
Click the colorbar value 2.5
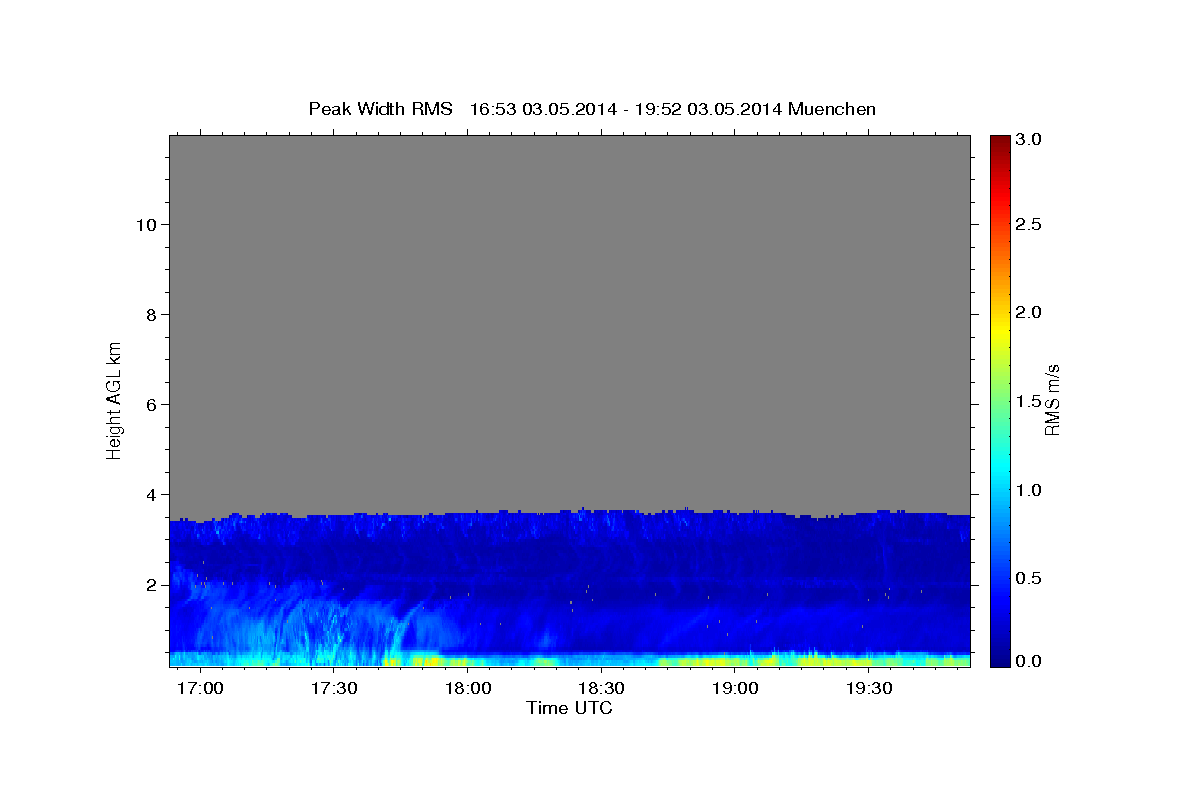tap(1030, 225)
